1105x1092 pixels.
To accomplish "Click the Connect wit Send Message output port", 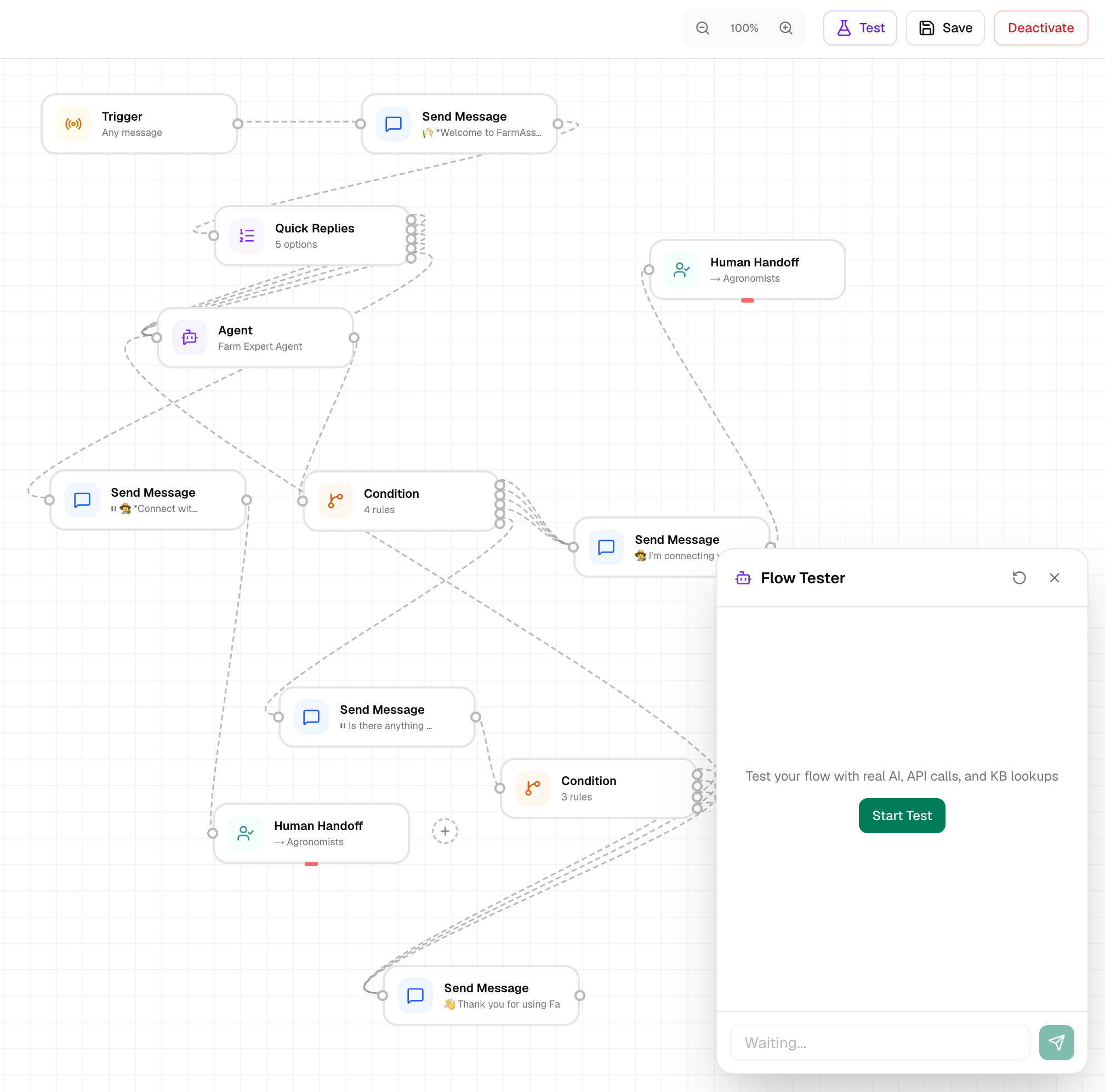I will point(247,500).
